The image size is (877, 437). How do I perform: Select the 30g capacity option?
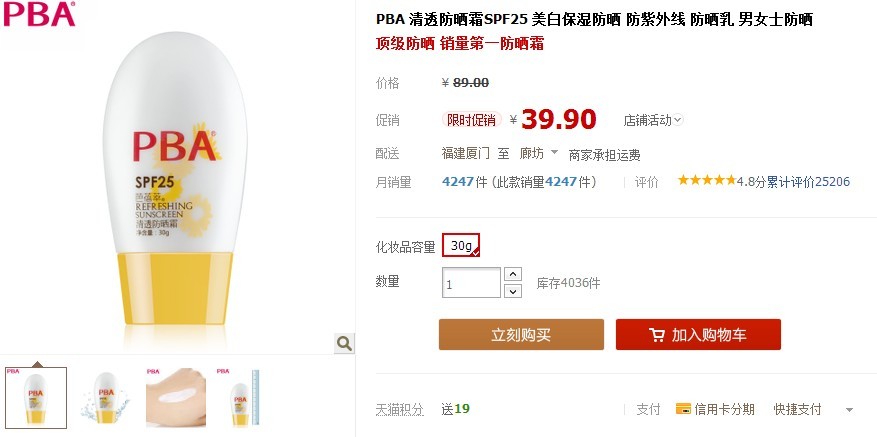click(x=461, y=245)
